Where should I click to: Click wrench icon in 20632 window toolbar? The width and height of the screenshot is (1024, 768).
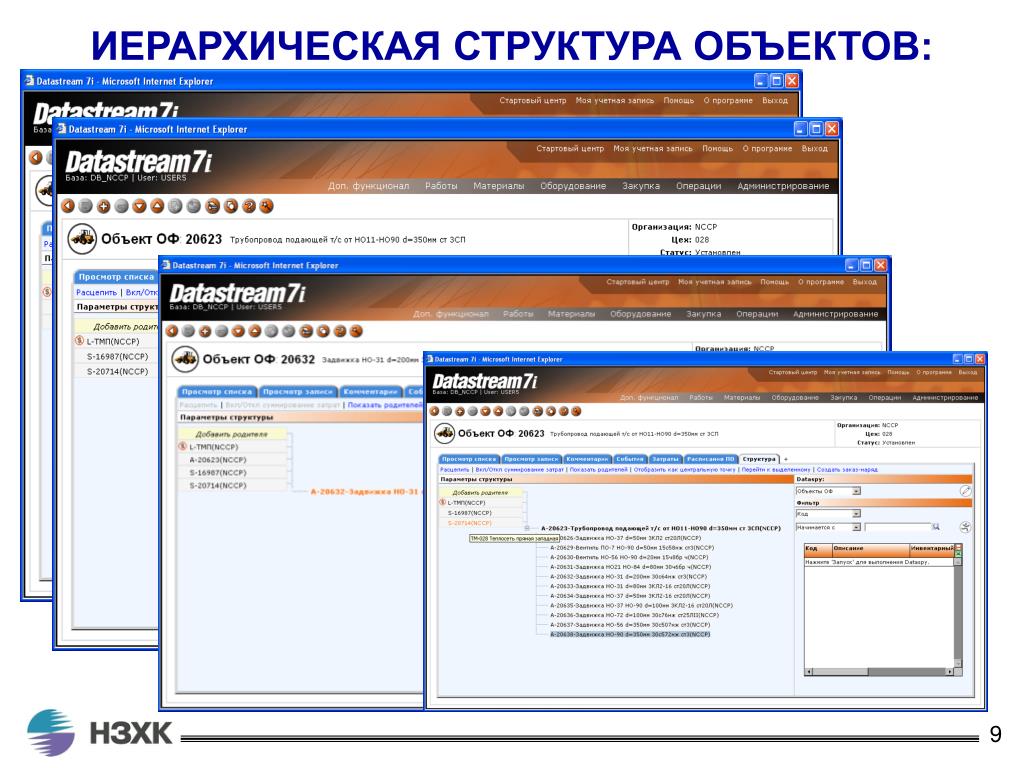click(x=356, y=331)
